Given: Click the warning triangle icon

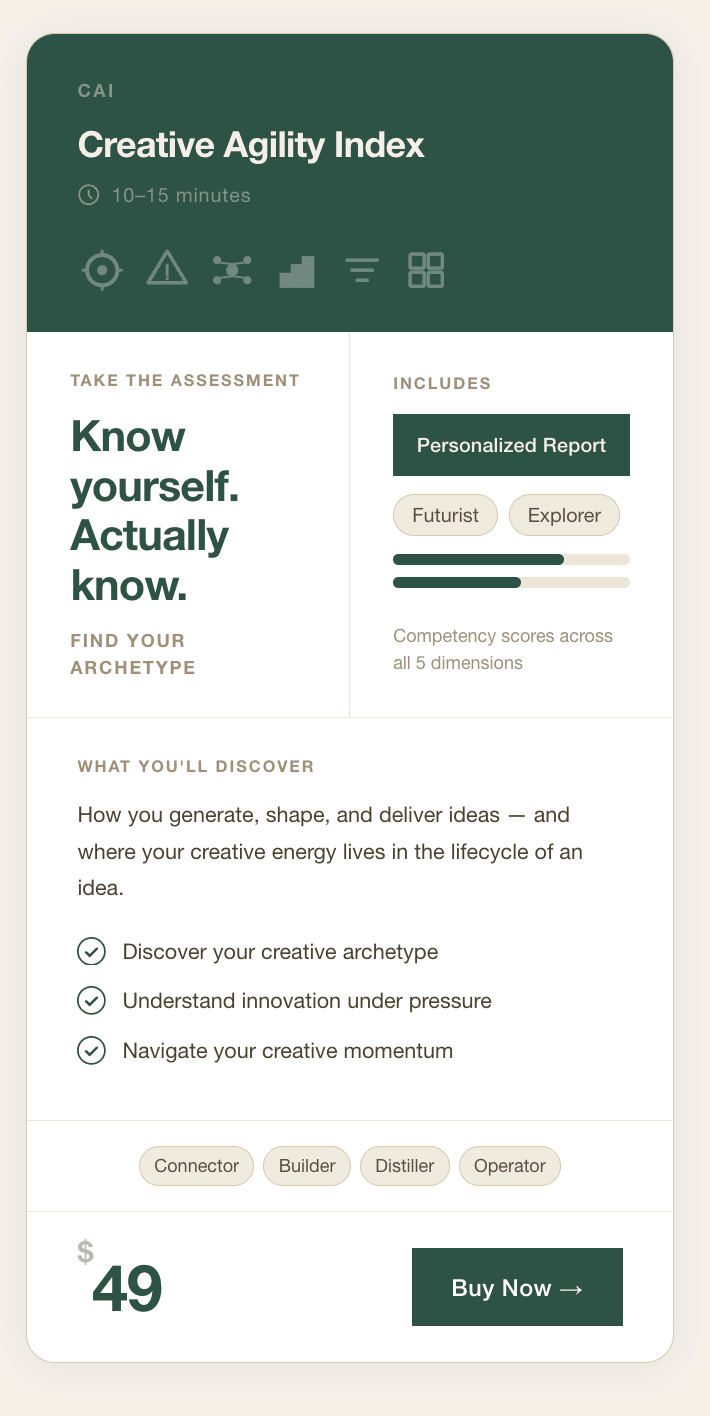Looking at the screenshot, I should point(167,270).
